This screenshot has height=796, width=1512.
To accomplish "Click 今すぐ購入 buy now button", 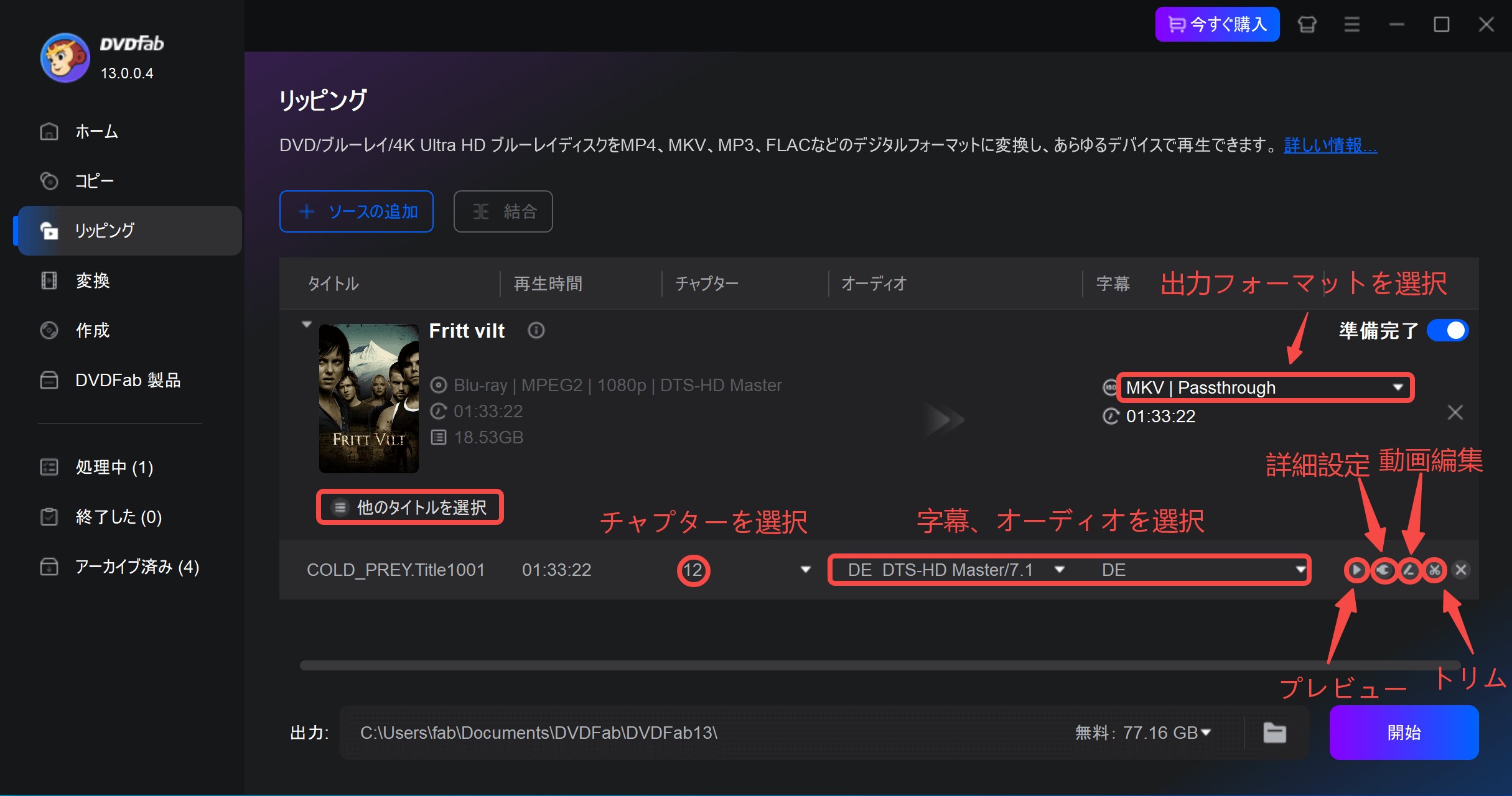I will click(1217, 24).
